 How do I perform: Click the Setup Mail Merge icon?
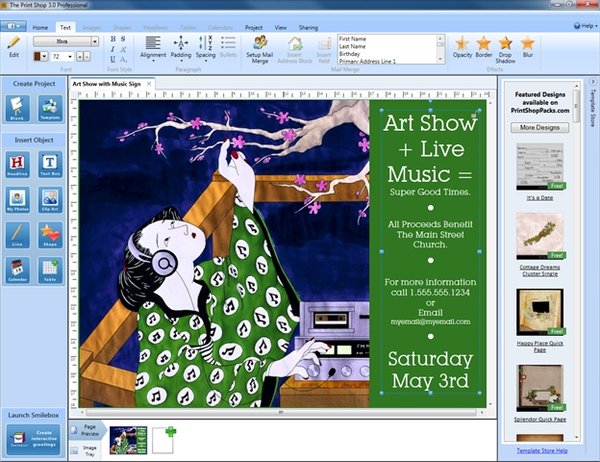(x=260, y=47)
